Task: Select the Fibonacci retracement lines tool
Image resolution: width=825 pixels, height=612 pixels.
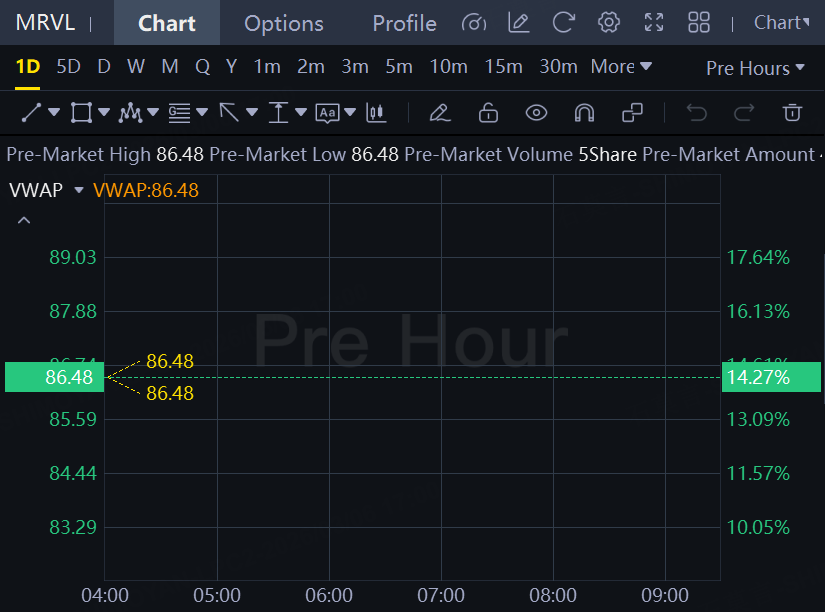Action: coord(179,113)
